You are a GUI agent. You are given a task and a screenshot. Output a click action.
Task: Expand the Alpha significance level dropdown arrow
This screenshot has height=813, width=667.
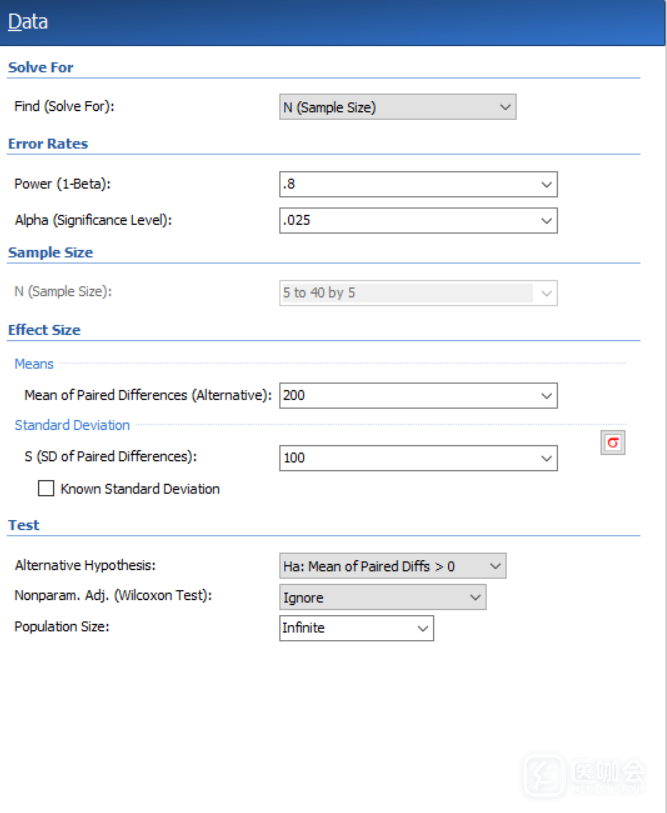[546, 220]
